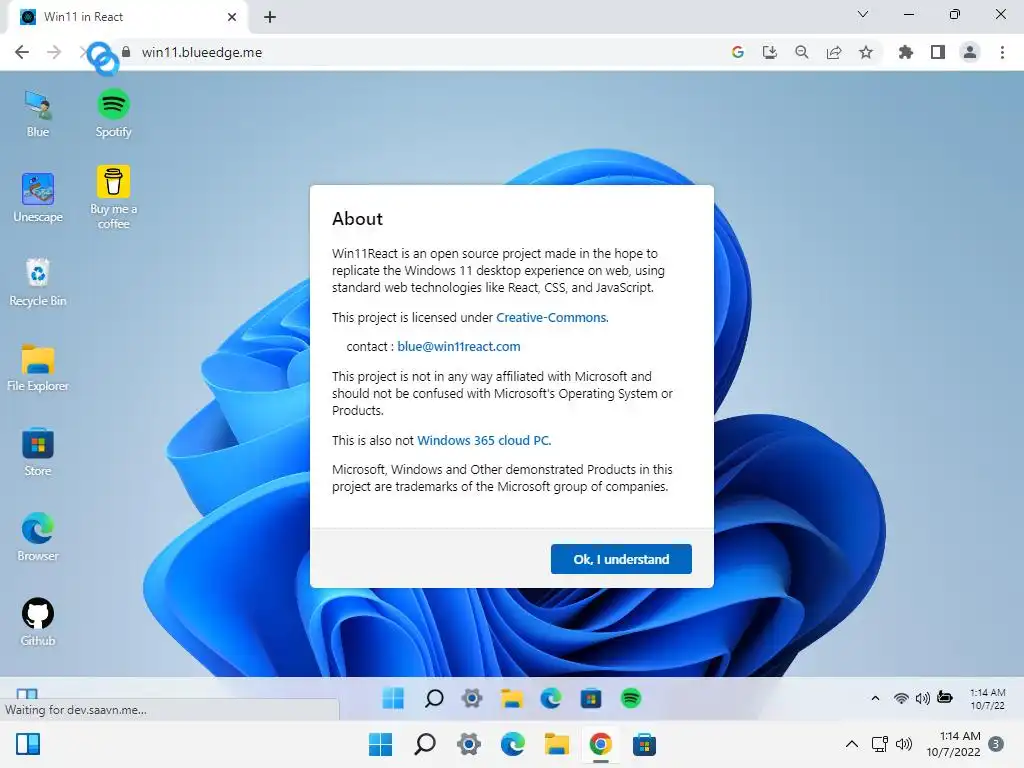This screenshot has width=1024, height=768.
Task: Open host OS File Explorer taskbar icon
Action: pos(556,744)
